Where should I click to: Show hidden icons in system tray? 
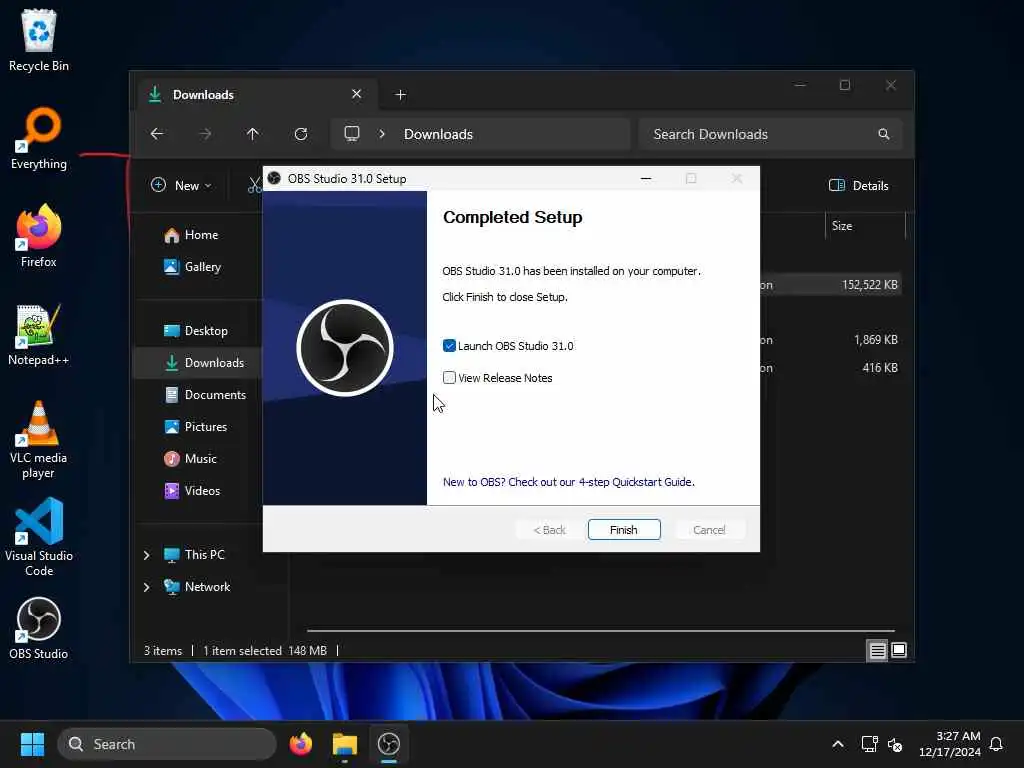tap(838, 744)
